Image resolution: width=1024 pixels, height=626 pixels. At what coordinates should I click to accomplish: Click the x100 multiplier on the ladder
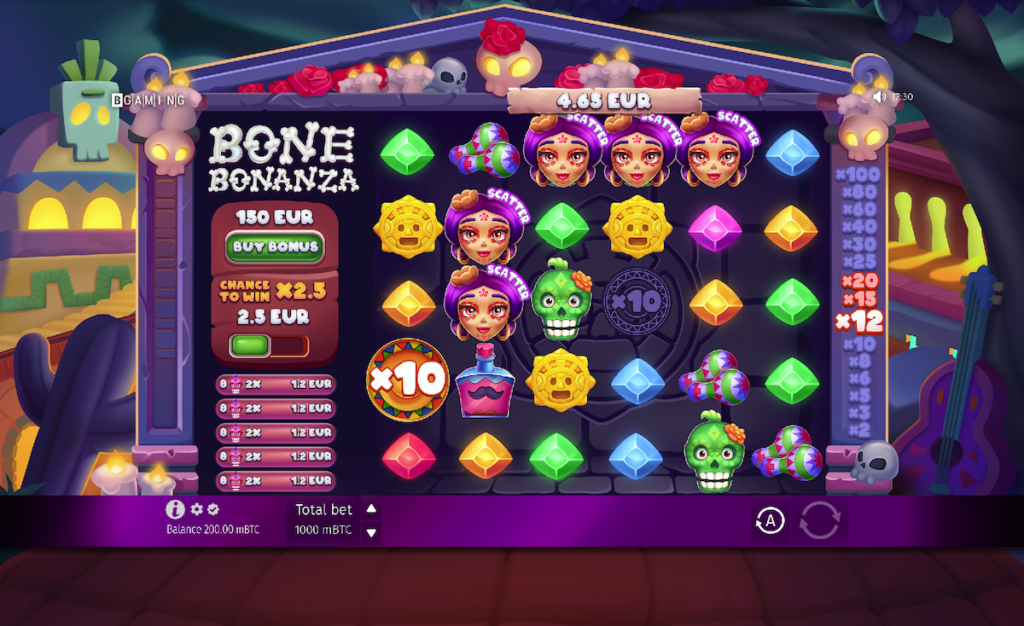pyautogui.click(x=858, y=175)
